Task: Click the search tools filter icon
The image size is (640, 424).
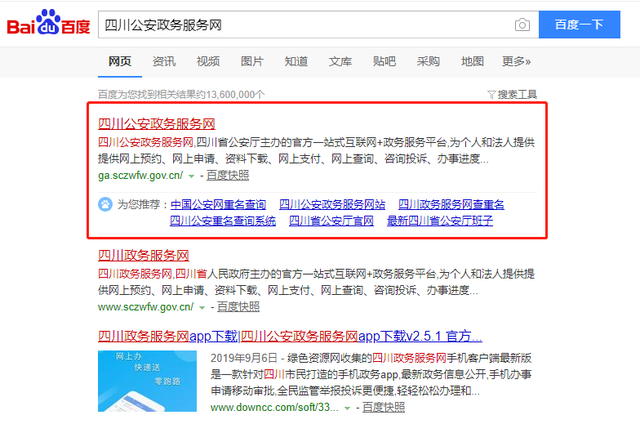Action: tap(491, 95)
